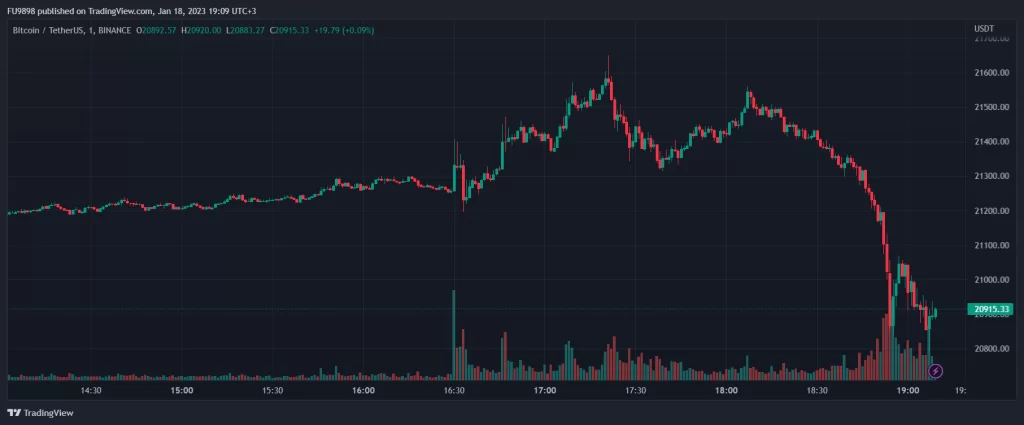Click the 16:30 time axis label

[x=454, y=390]
